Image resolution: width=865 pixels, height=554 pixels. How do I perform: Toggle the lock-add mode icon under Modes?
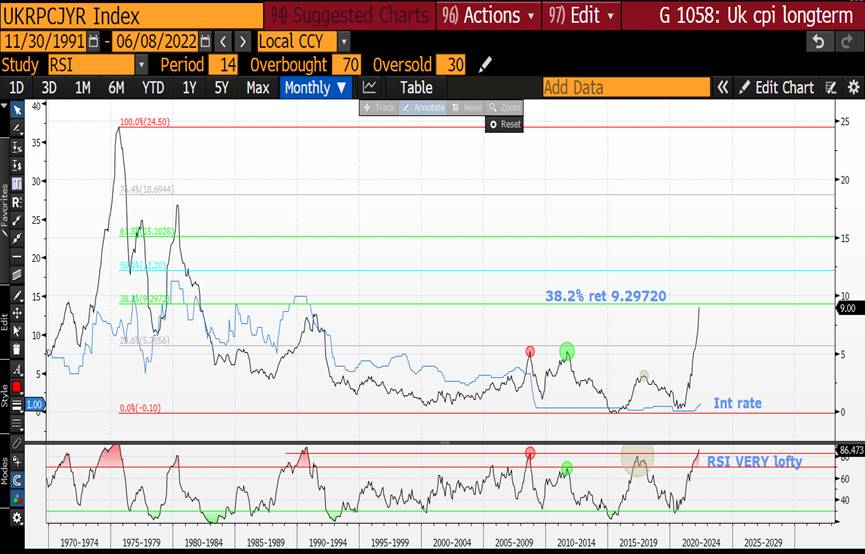coord(17,461)
